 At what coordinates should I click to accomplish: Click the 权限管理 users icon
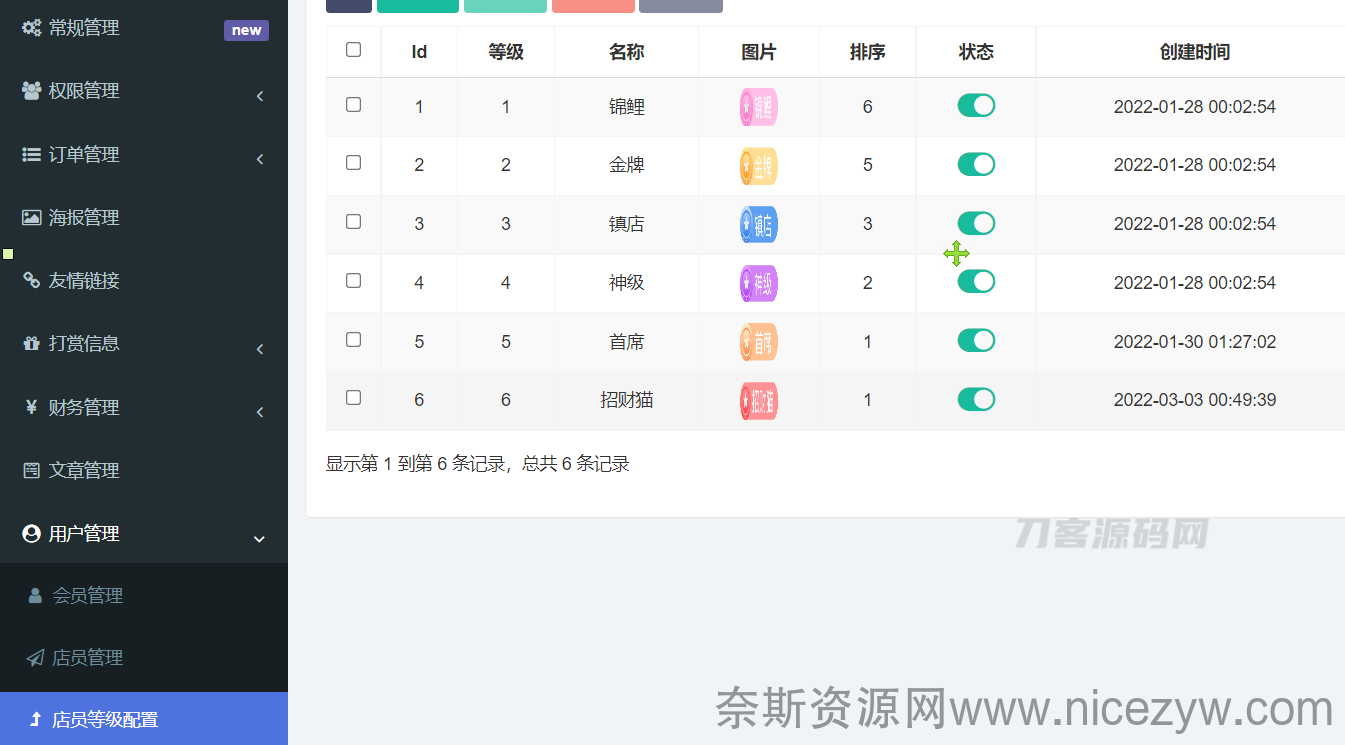pos(32,90)
